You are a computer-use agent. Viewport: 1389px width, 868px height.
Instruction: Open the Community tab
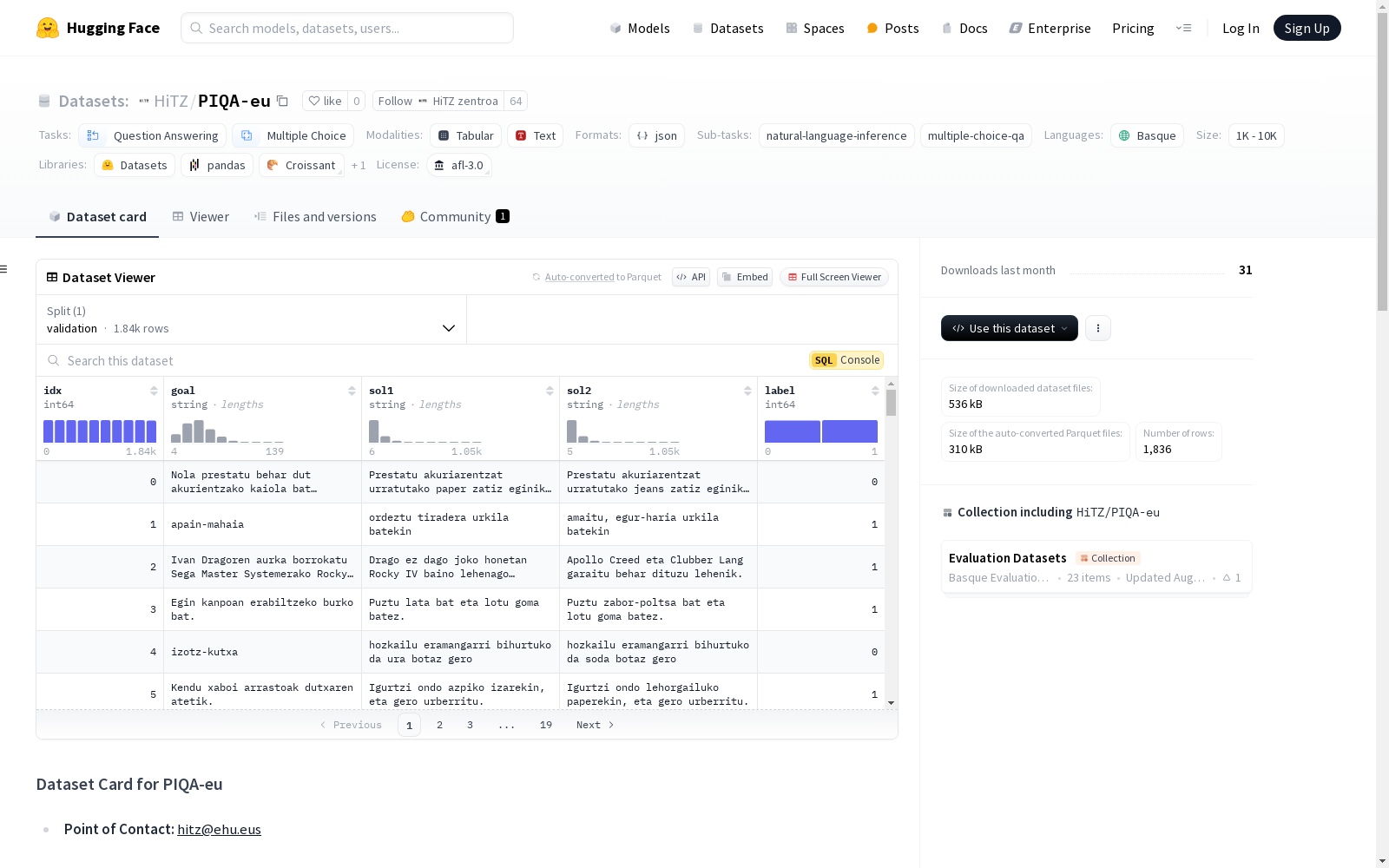tap(455, 217)
